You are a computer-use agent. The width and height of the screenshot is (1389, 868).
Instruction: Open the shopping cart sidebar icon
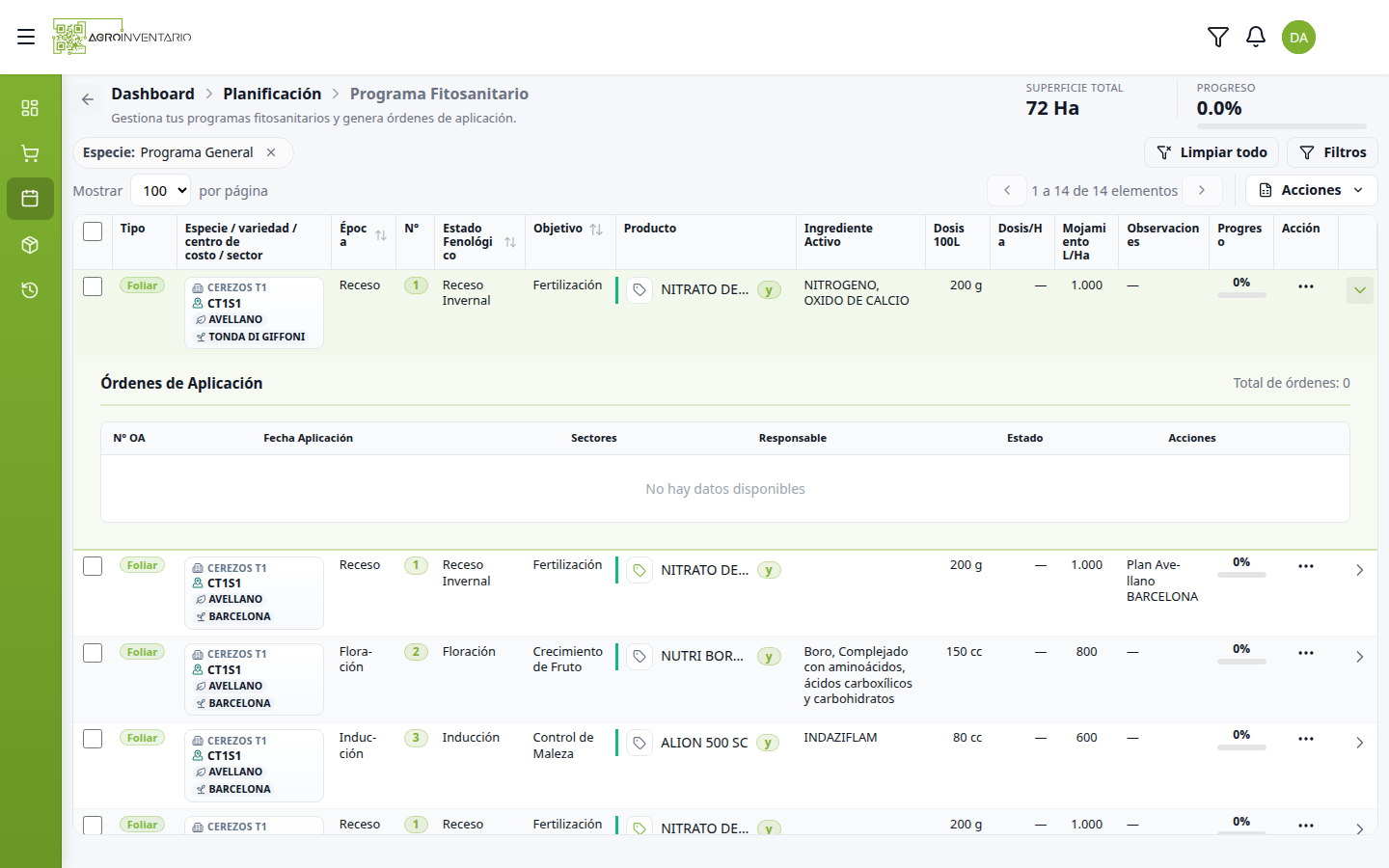pyautogui.click(x=30, y=153)
